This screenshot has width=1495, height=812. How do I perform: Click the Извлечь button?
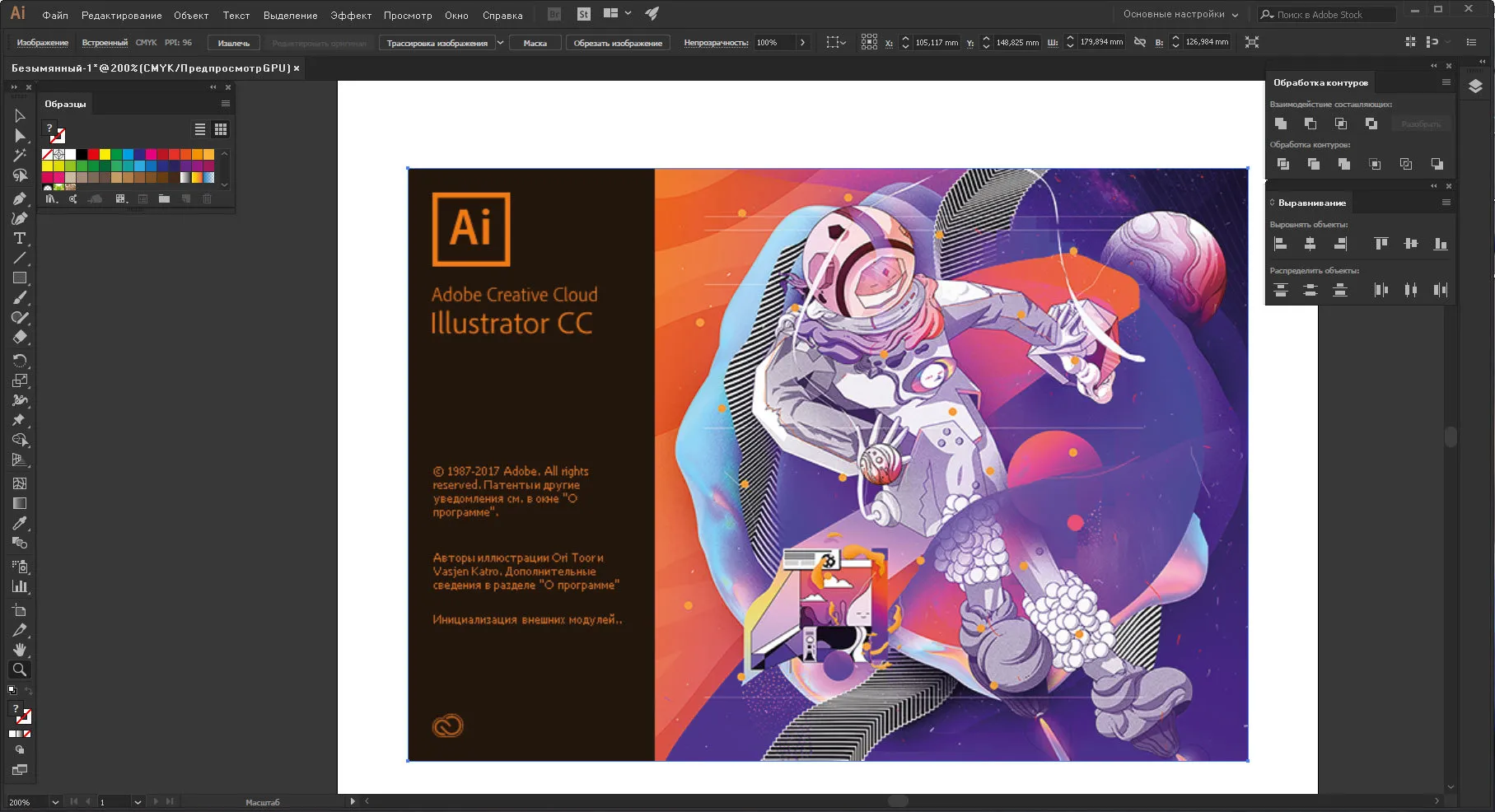(234, 43)
